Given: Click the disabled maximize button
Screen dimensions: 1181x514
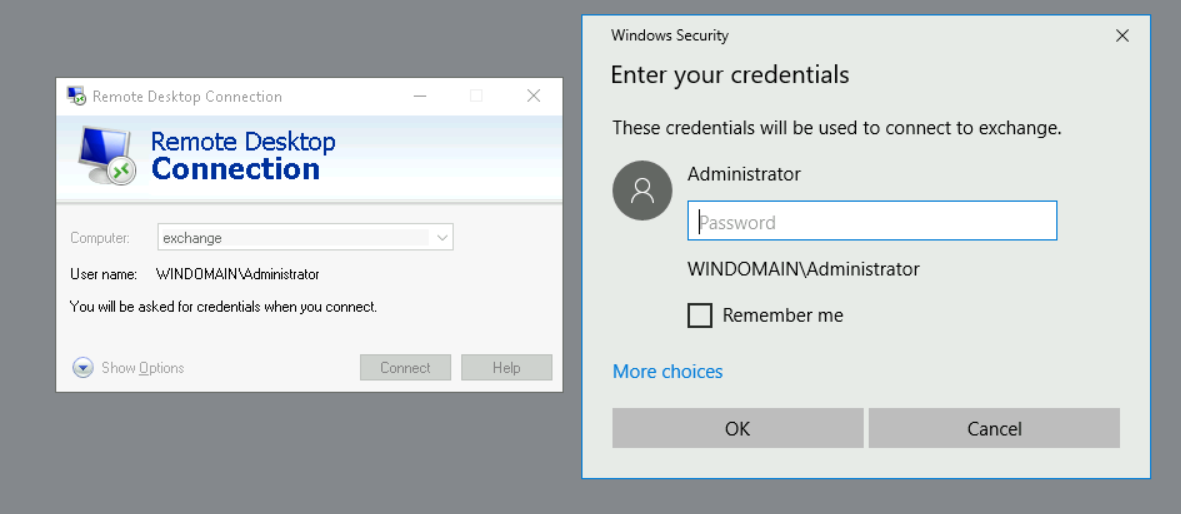Looking at the screenshot, I should (x=476, y=96).
